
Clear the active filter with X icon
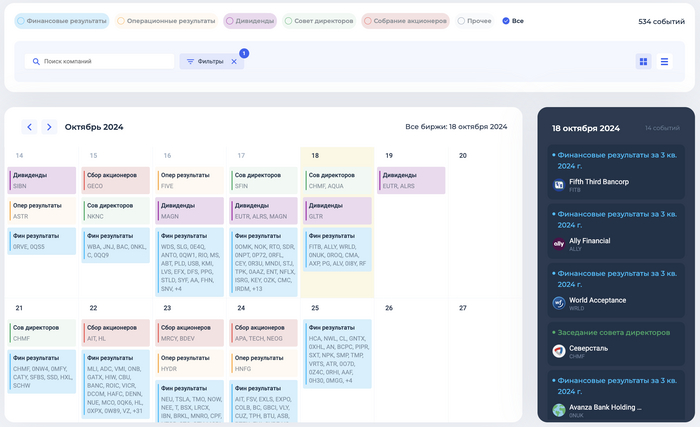coord(234,62)
